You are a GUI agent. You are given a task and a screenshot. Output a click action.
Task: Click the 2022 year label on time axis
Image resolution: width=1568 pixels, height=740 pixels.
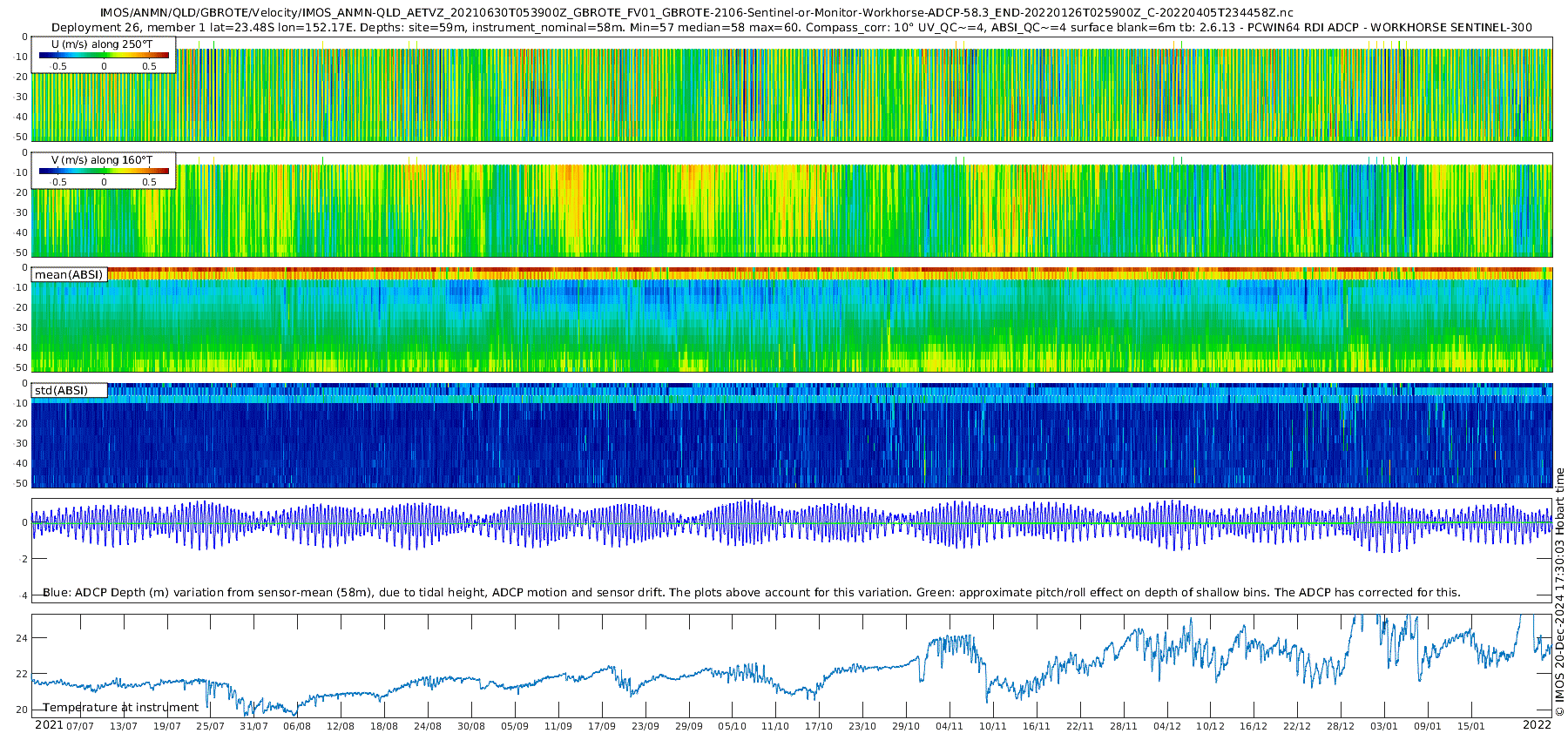click(1537, 724)
